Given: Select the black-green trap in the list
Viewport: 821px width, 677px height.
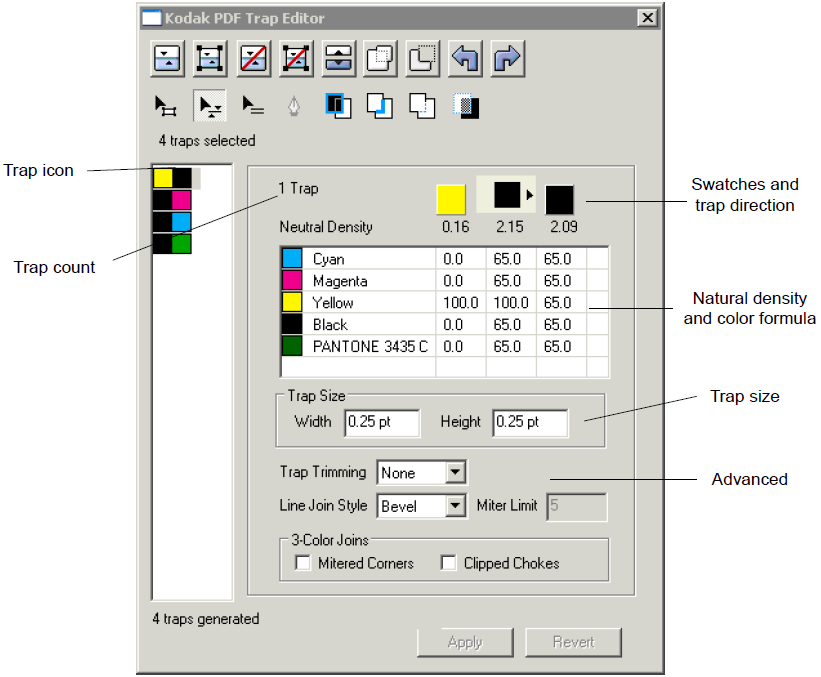Looking at the screenshot, I should click(172, 243).
